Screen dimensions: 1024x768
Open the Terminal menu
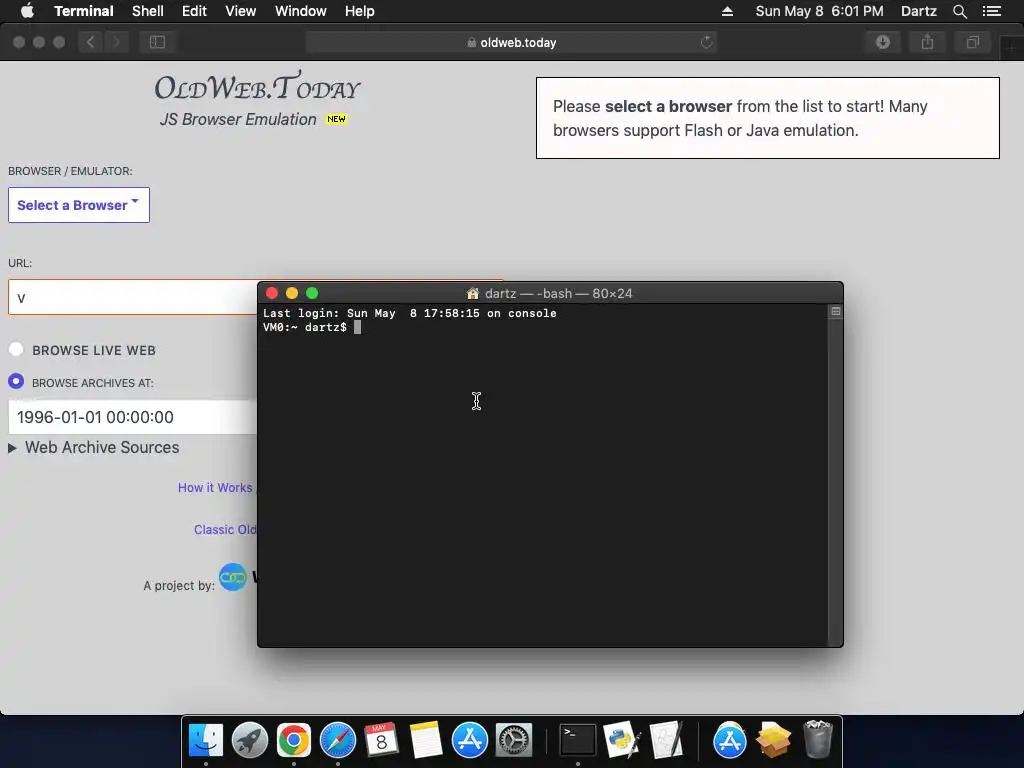pos(84,11)
